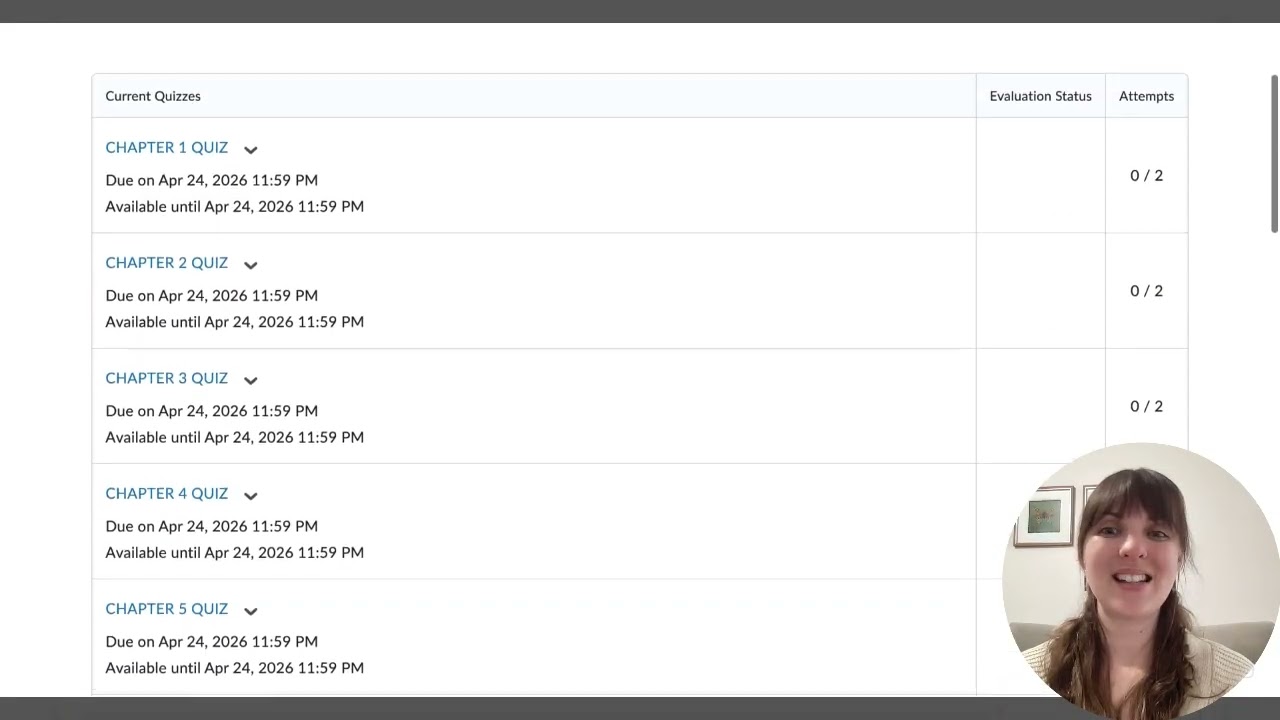Viewport: 1280px width, 720px height.
Task: Click the Chapter 2 Quiz available until text
Action: click(234, 322)
